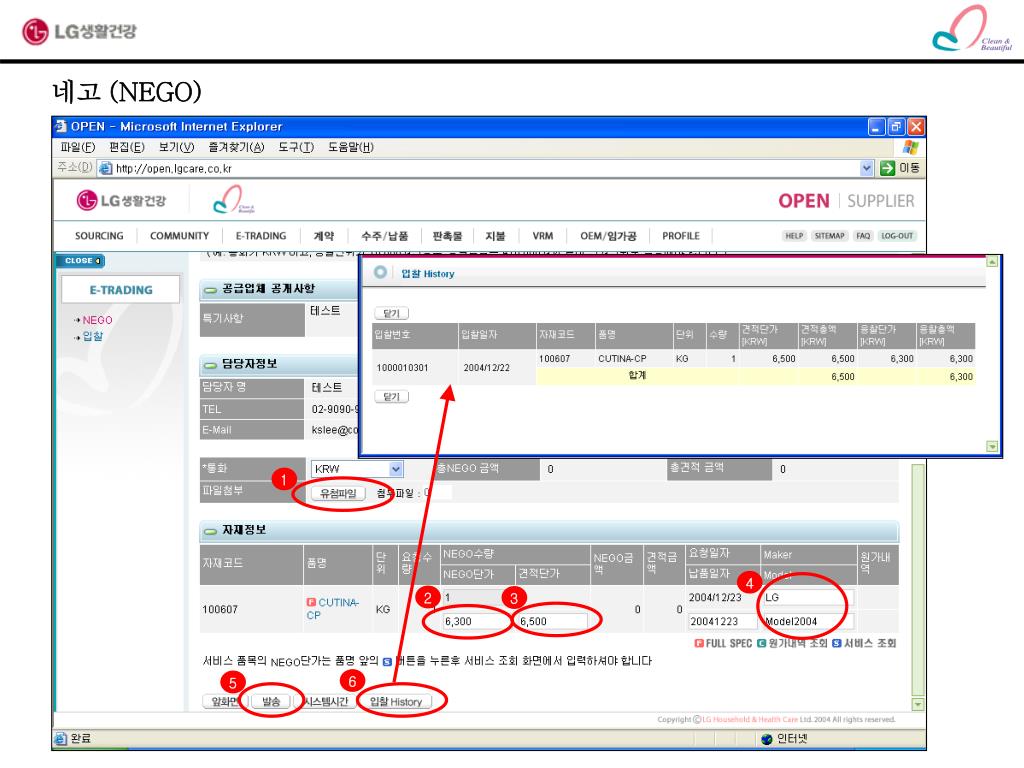Image resolution: width=1024 pixels, height=768 pixels.
Task: Click the SITEMAP button
Action: click(x=829, y=236)
